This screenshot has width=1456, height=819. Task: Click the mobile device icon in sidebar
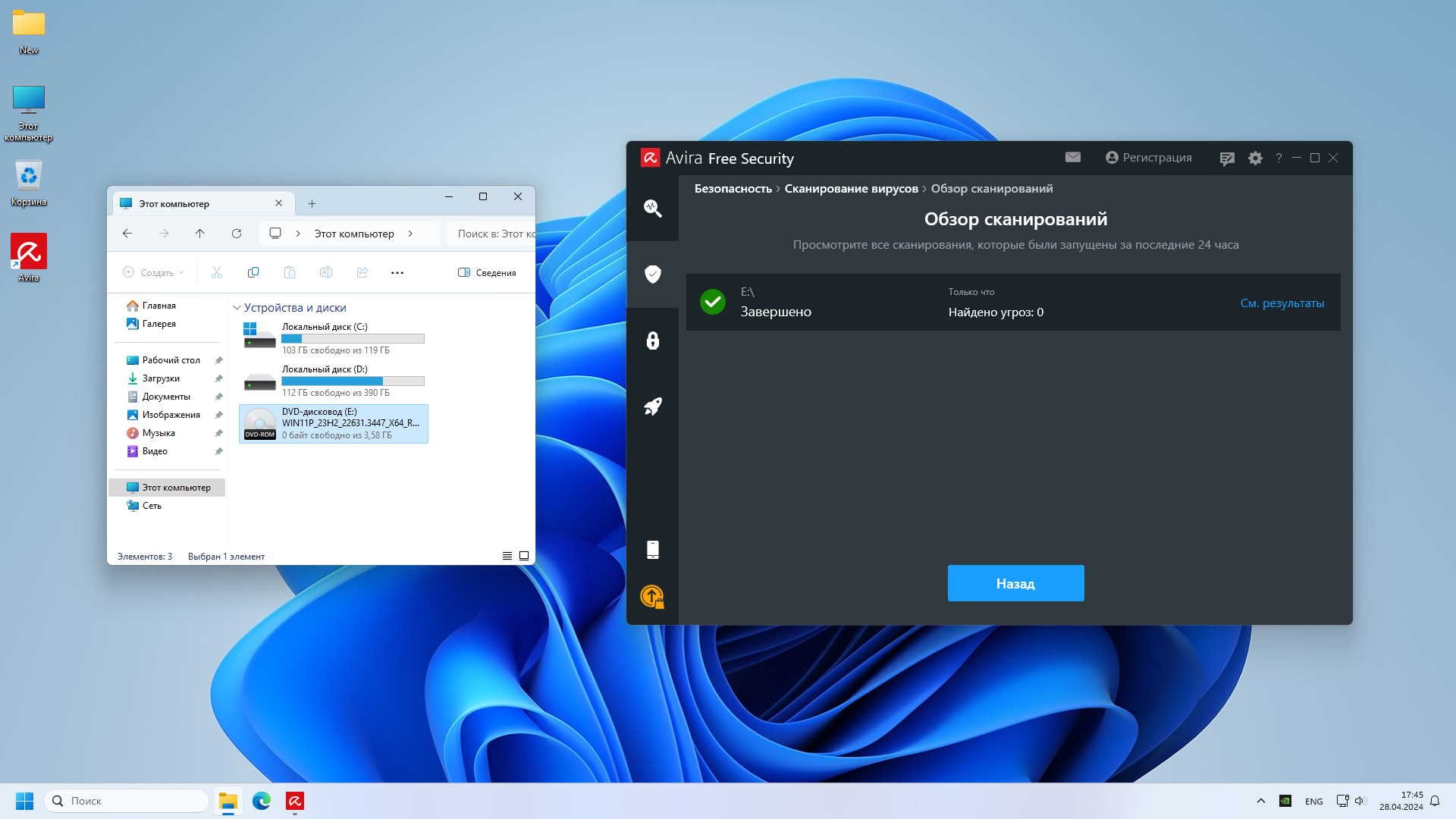652,550
